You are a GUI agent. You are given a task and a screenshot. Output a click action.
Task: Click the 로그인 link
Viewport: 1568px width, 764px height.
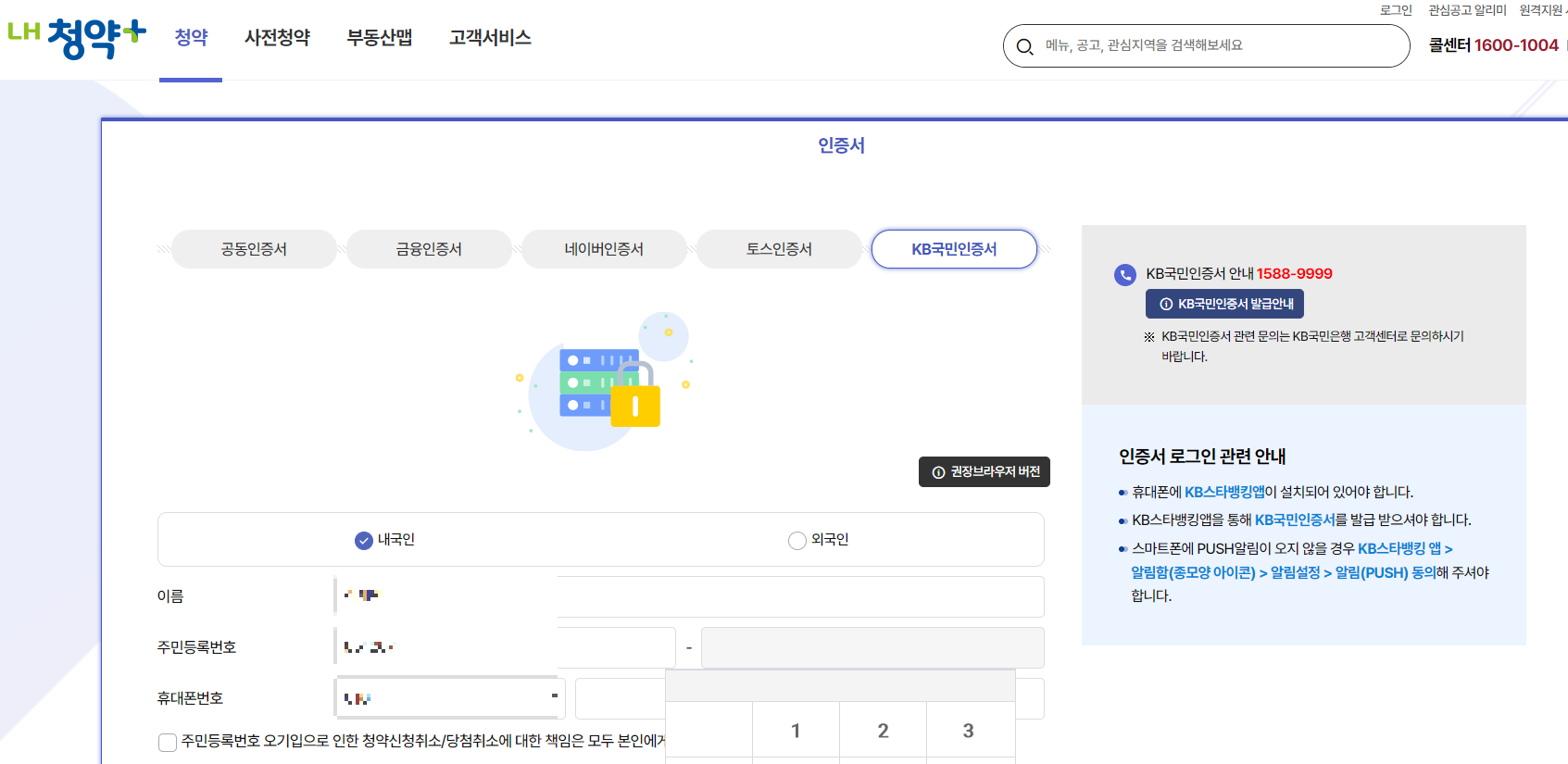coord(1396,10)
